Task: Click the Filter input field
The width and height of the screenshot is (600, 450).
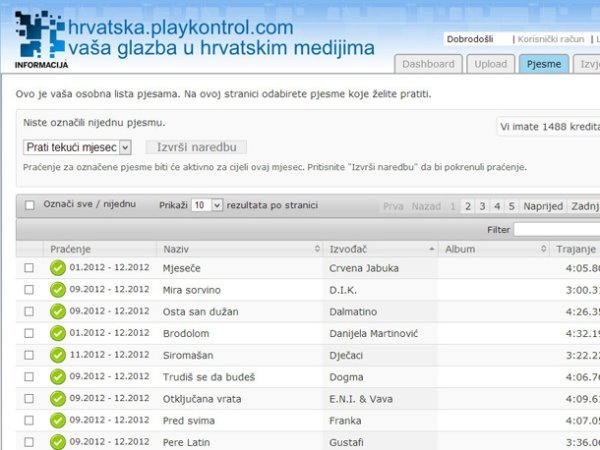Action: click(x=557, y=230)
